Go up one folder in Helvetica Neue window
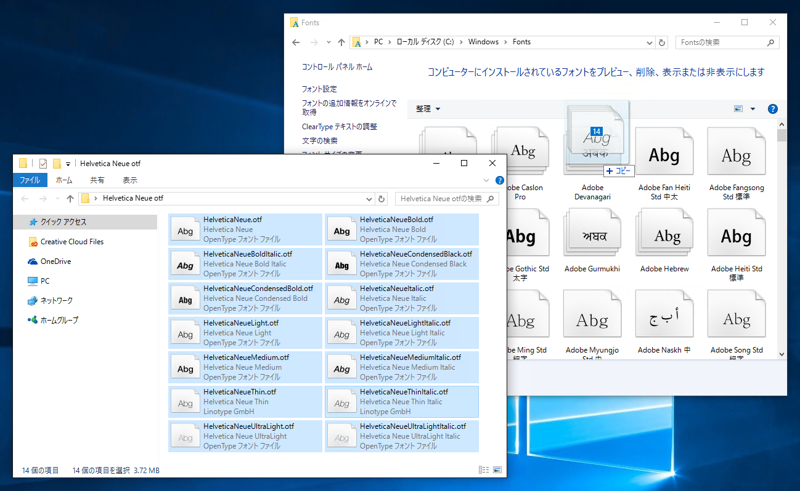Image resolution: width=800 pixels, height=491 pixels. (x=70, y=199)
